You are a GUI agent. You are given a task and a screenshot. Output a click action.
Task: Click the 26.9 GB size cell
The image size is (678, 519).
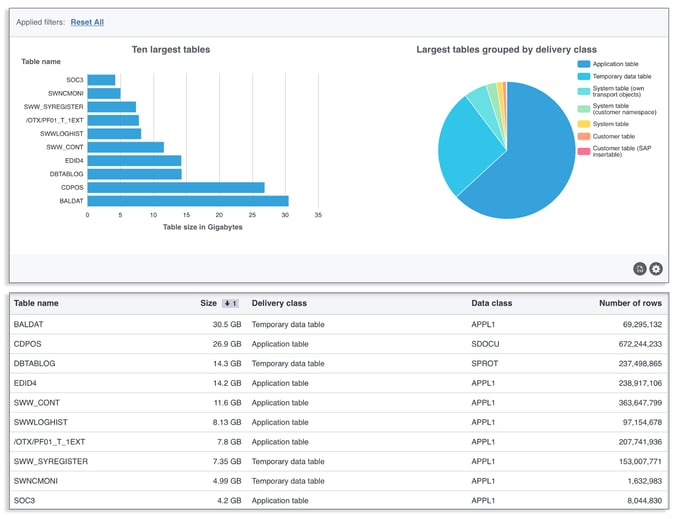pos(227,344)
